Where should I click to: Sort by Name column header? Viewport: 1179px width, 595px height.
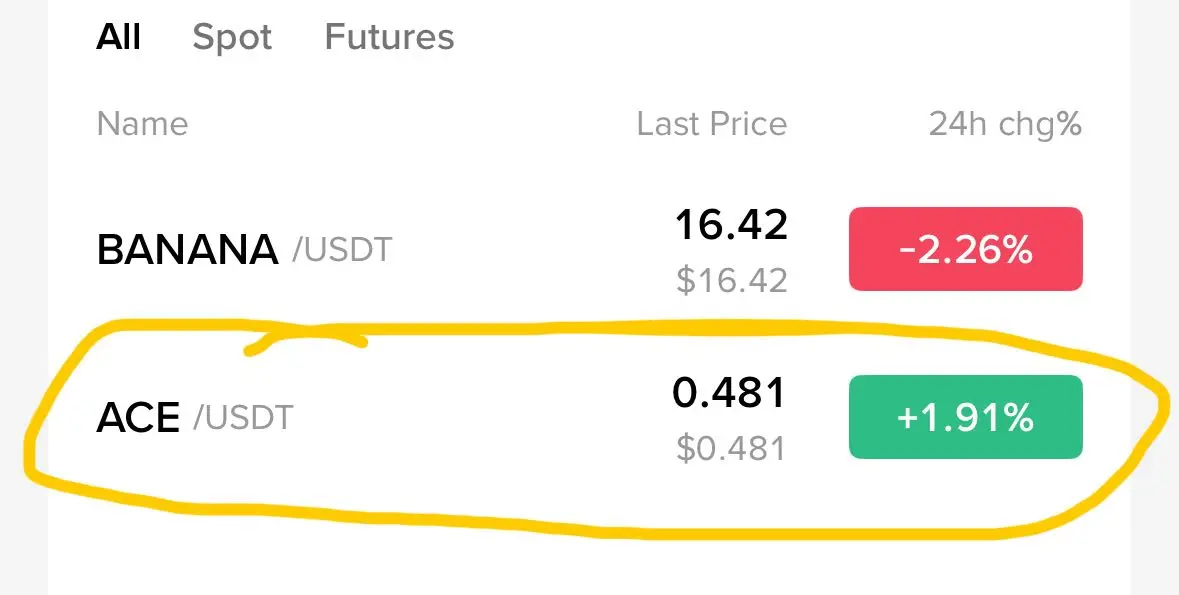click(142, 124)
